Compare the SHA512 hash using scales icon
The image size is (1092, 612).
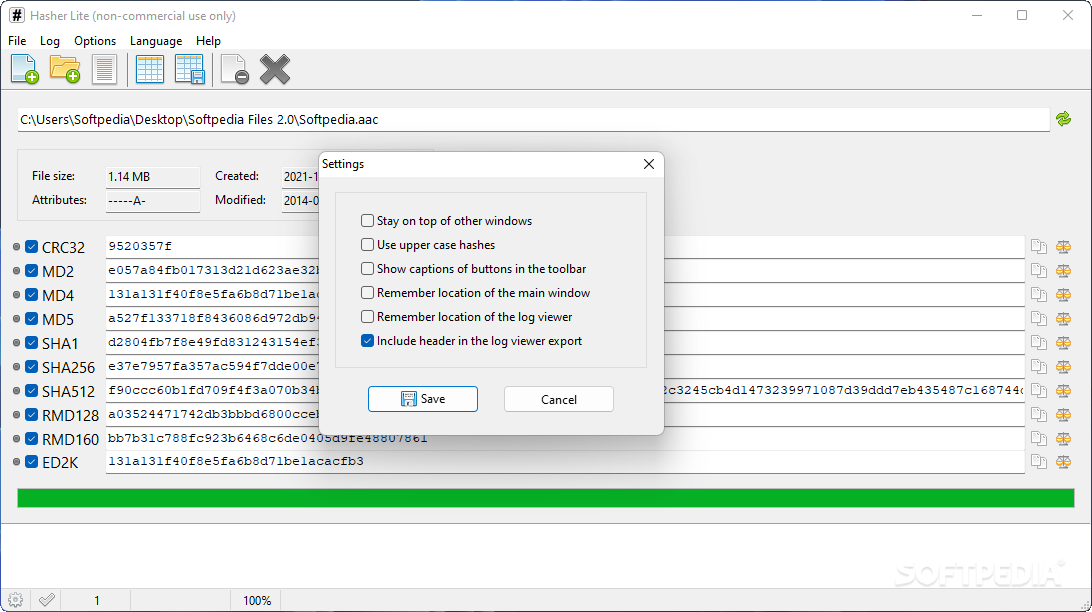click(x=1063, y=391)
